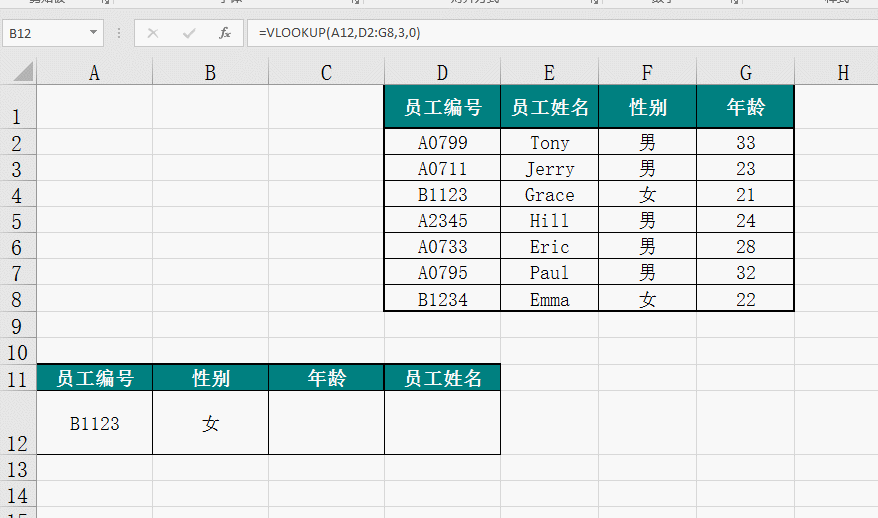878x518 pixels.
Task: Select column C header
Action: 326,72
